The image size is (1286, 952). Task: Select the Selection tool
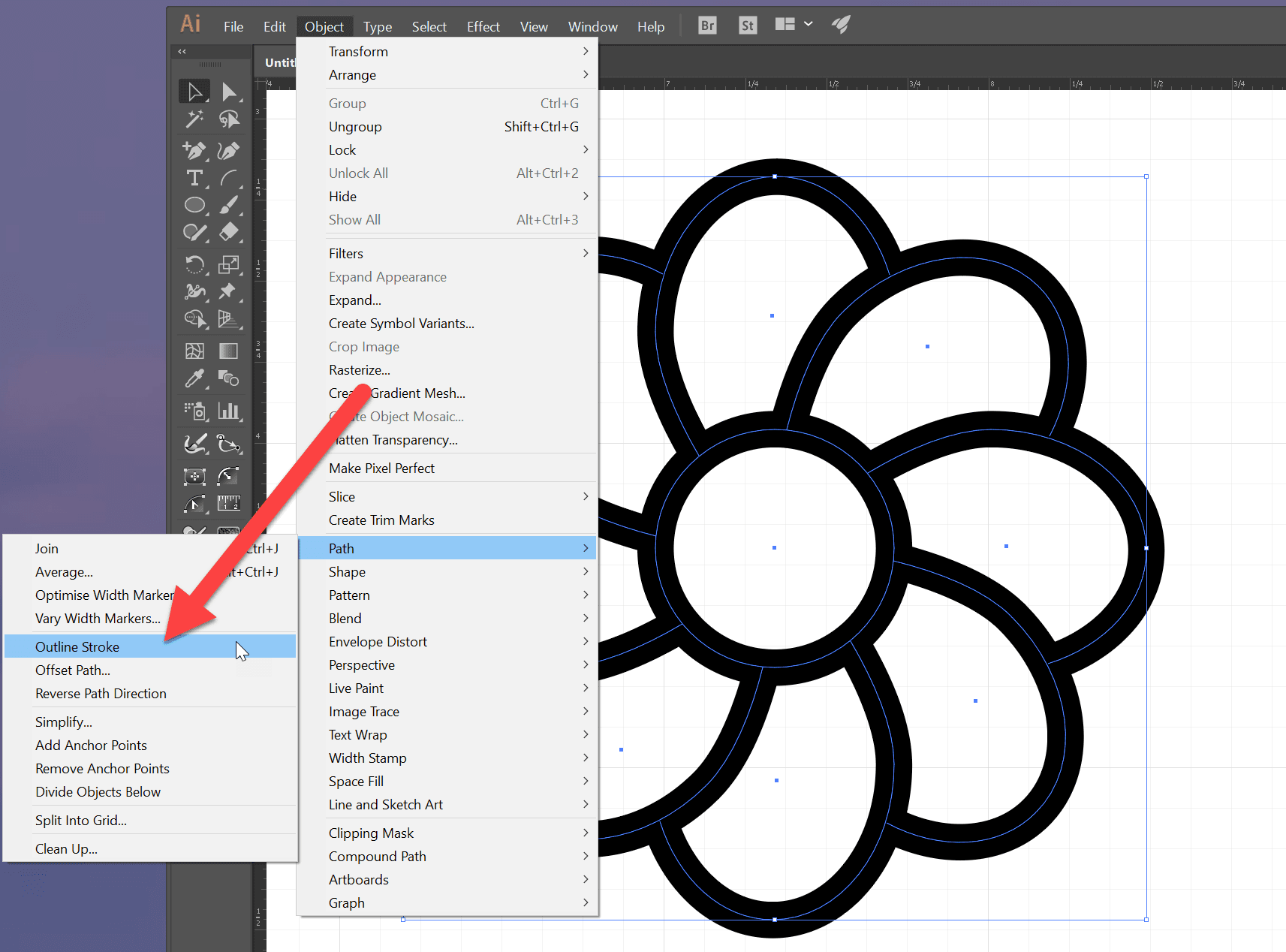pos(194,91)
